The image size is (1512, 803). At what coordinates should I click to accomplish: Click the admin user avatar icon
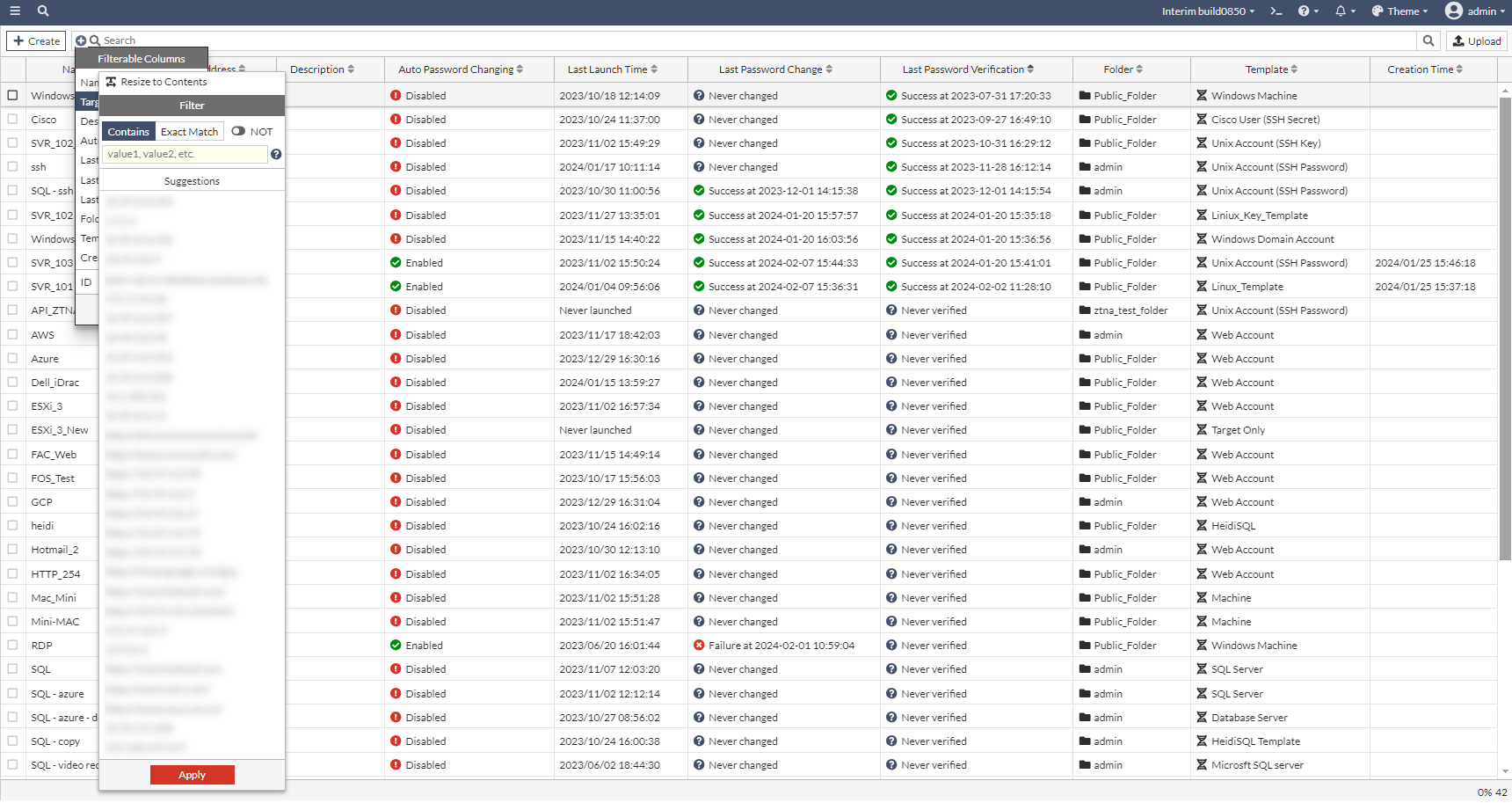[1454, 11]
